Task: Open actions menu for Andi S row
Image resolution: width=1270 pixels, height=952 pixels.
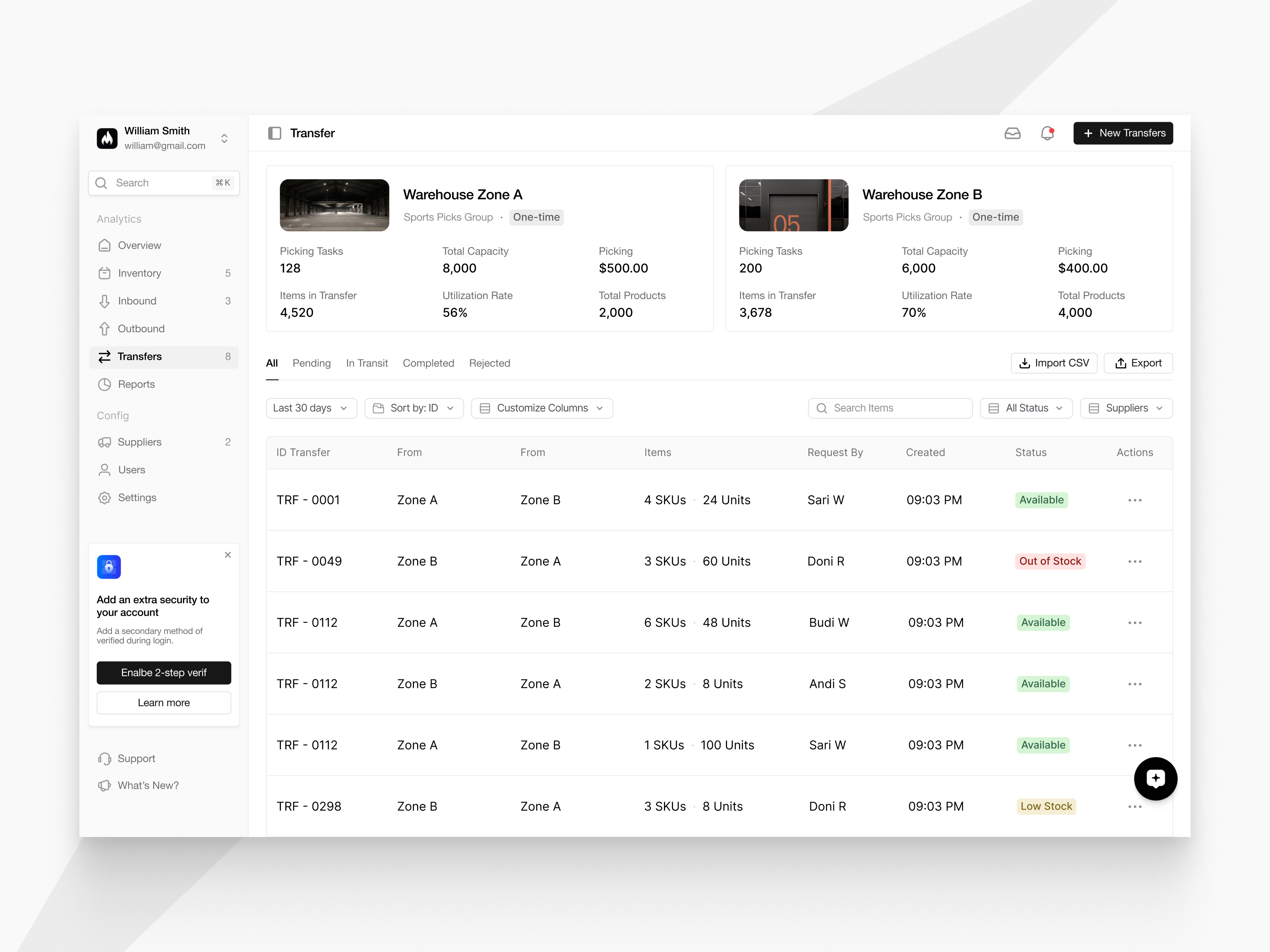Action: (x=1135, y=684)
